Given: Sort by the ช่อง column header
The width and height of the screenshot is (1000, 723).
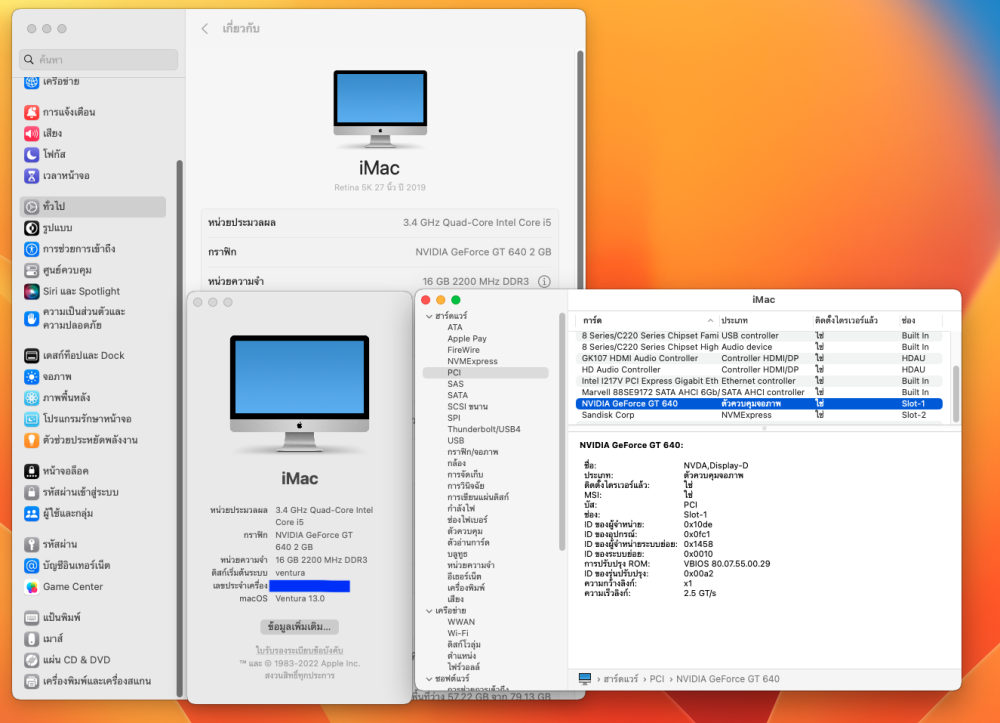Looking at the screenshot, I should [x=920, y=320].
